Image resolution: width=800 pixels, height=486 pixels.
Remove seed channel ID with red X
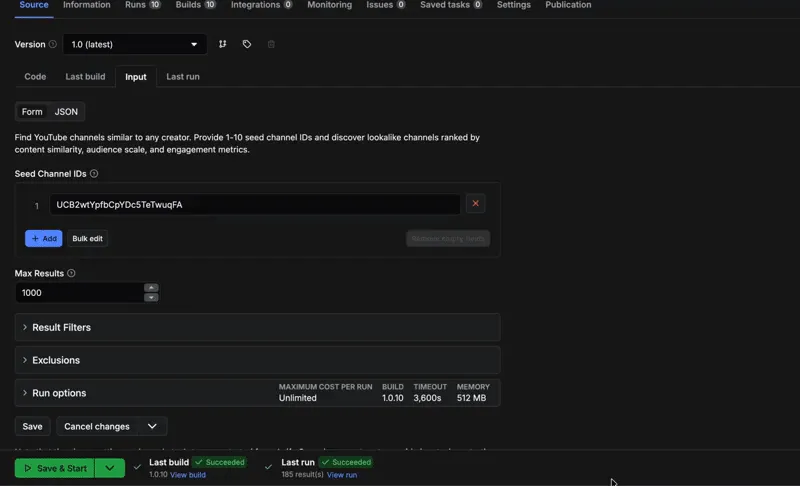pos(475,204)
